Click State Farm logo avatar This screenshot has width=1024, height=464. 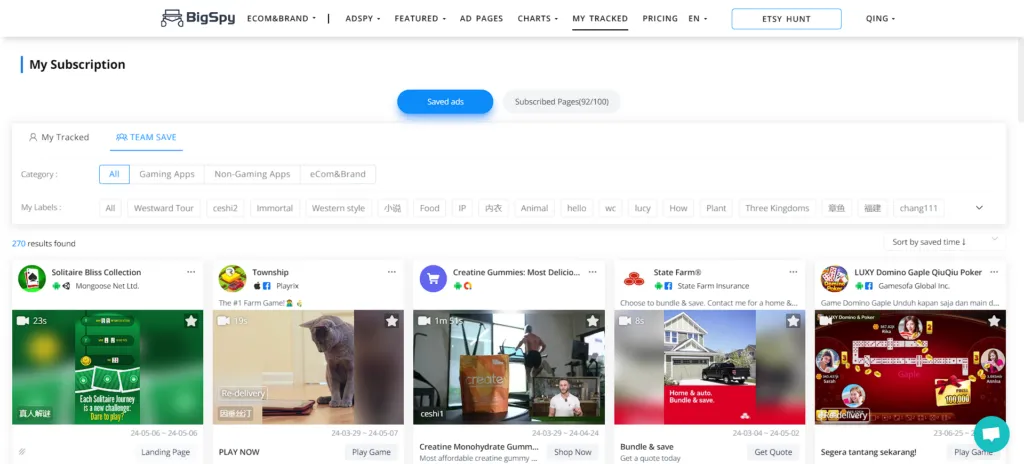[x=633, y=278]
